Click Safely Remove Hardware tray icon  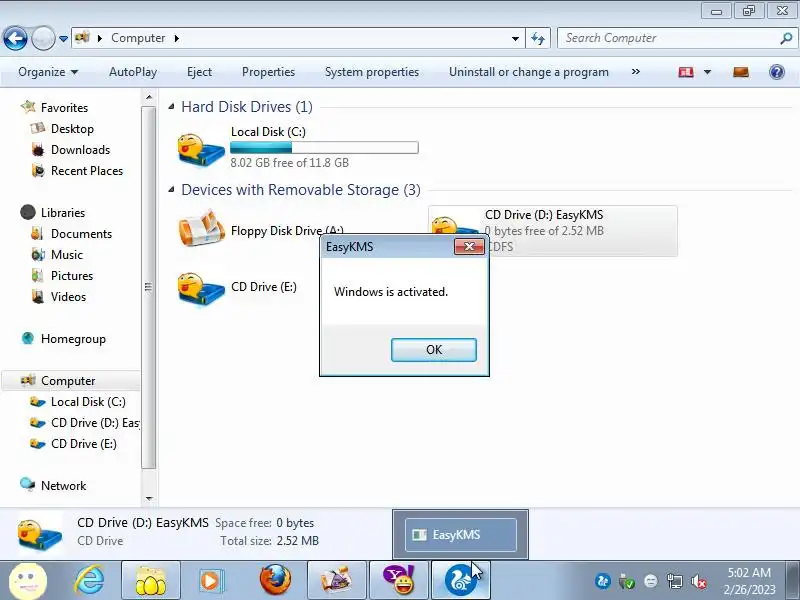(x=627, y=581)
